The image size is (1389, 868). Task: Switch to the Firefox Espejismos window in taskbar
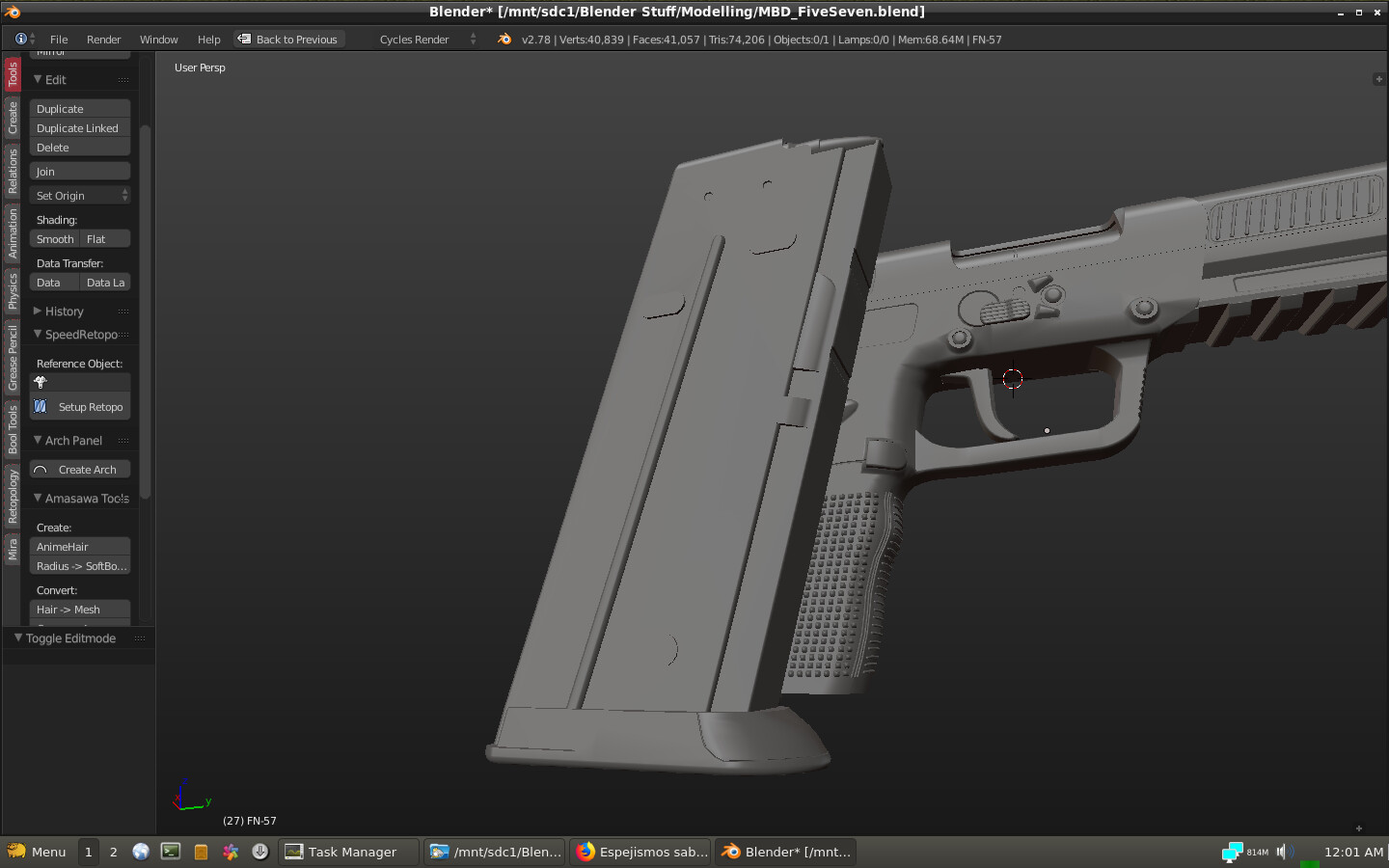[641, 852]
